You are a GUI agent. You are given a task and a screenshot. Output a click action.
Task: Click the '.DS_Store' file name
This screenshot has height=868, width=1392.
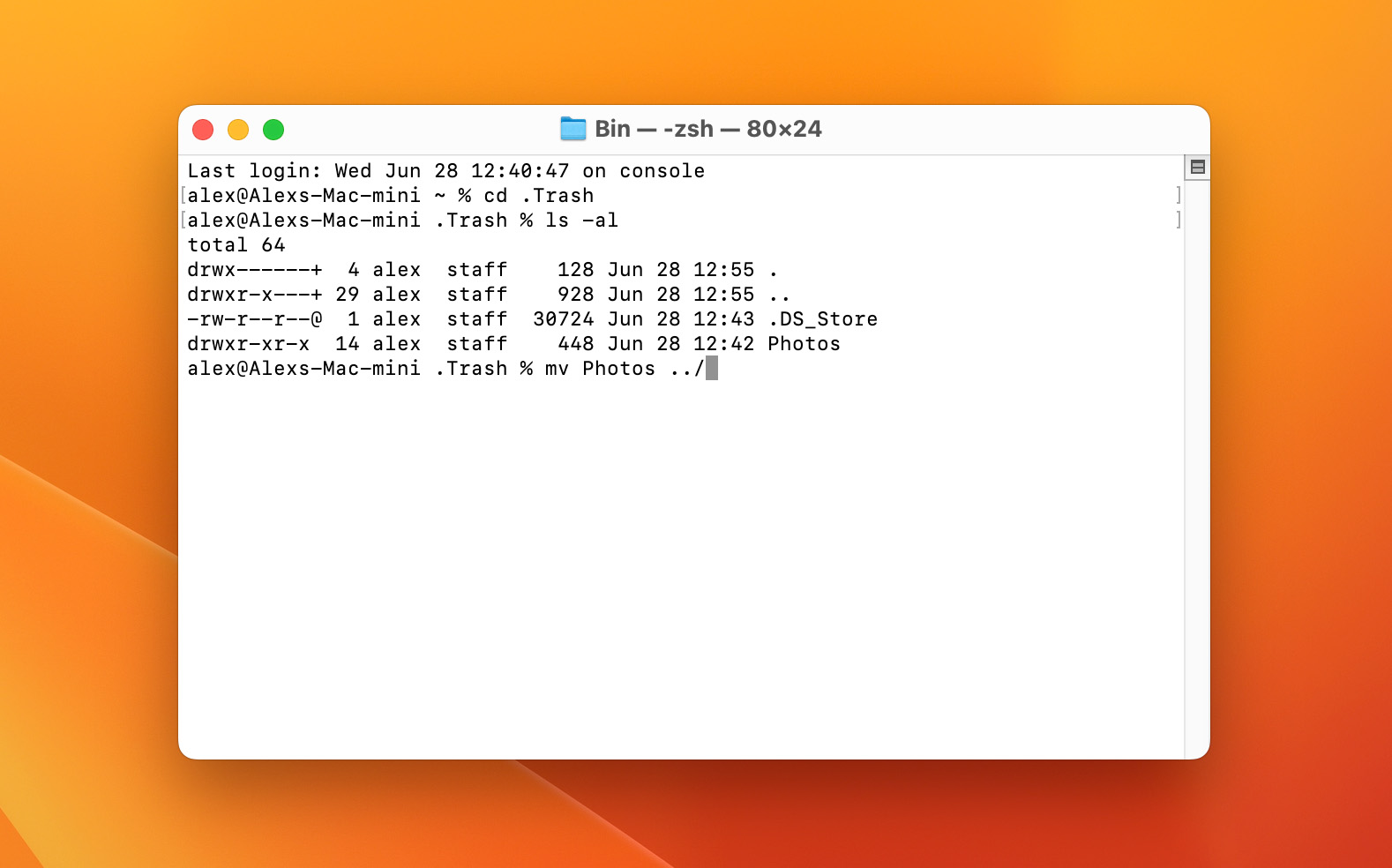pos(823,319)
